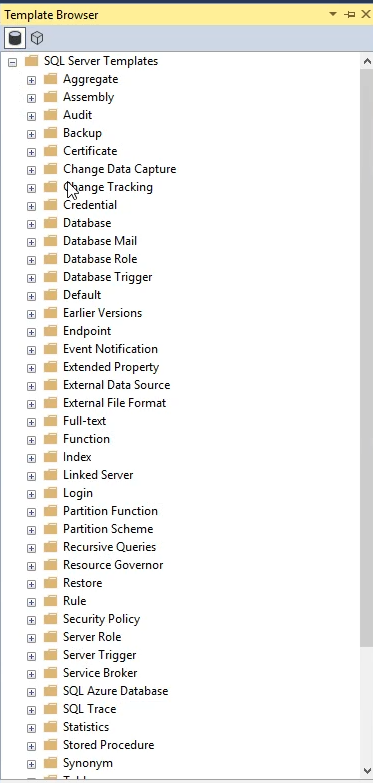373x783 pixels.
Task: Collapse the SQL Server Templates root node
Action: [13, 62]
